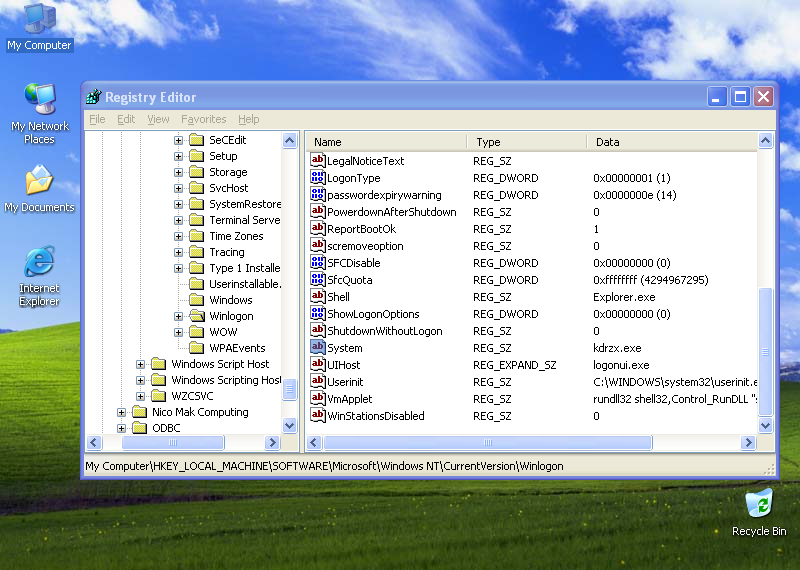Open the View menu
This screenshot has width=800, height=570.
pos(158,119)
